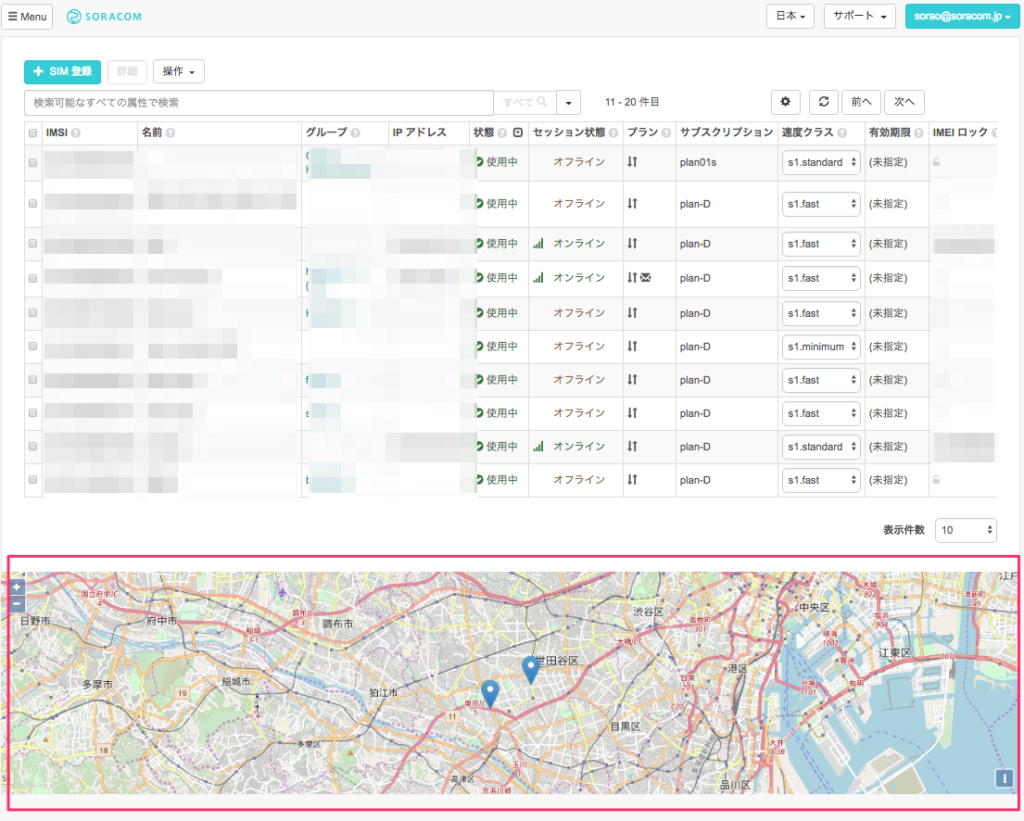Image resolution: width=1024 pixels, height=821 pixels.
Task: Toggle the select-all checkbox in table header
Action: tap(33, 133)
